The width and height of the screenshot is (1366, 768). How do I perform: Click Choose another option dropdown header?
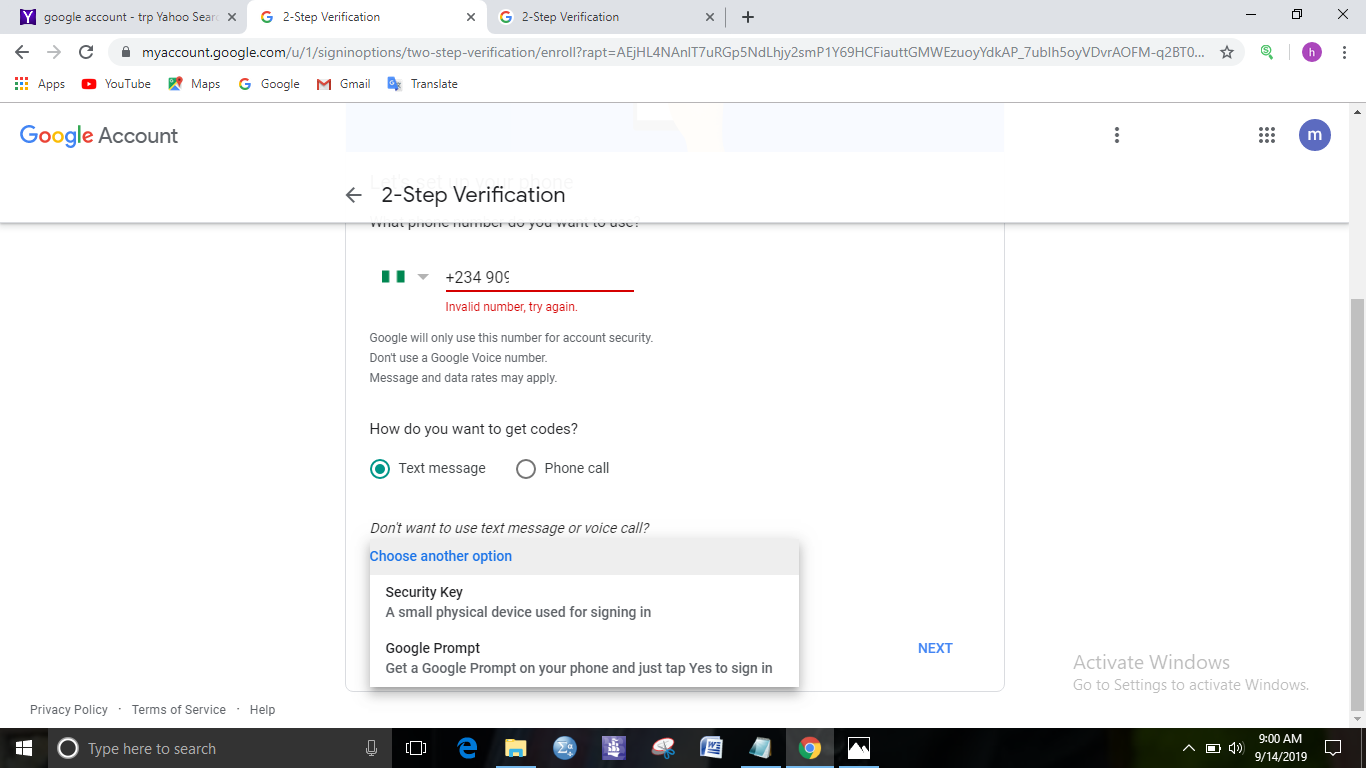pyautogui.click(x=584, y=556)
